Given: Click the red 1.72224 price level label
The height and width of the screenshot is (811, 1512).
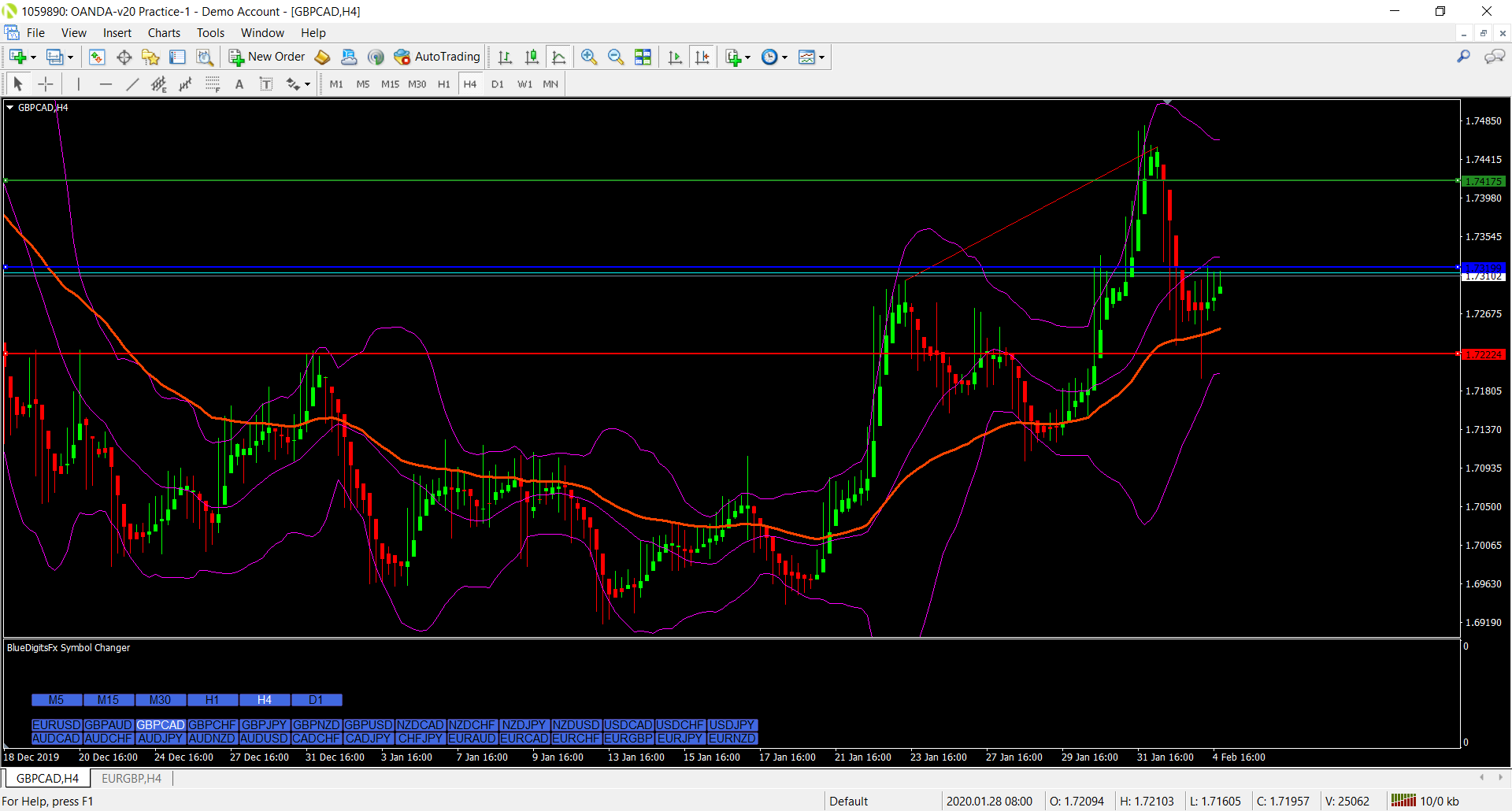Looking at the screenshot, I should tap(1484, 355).
